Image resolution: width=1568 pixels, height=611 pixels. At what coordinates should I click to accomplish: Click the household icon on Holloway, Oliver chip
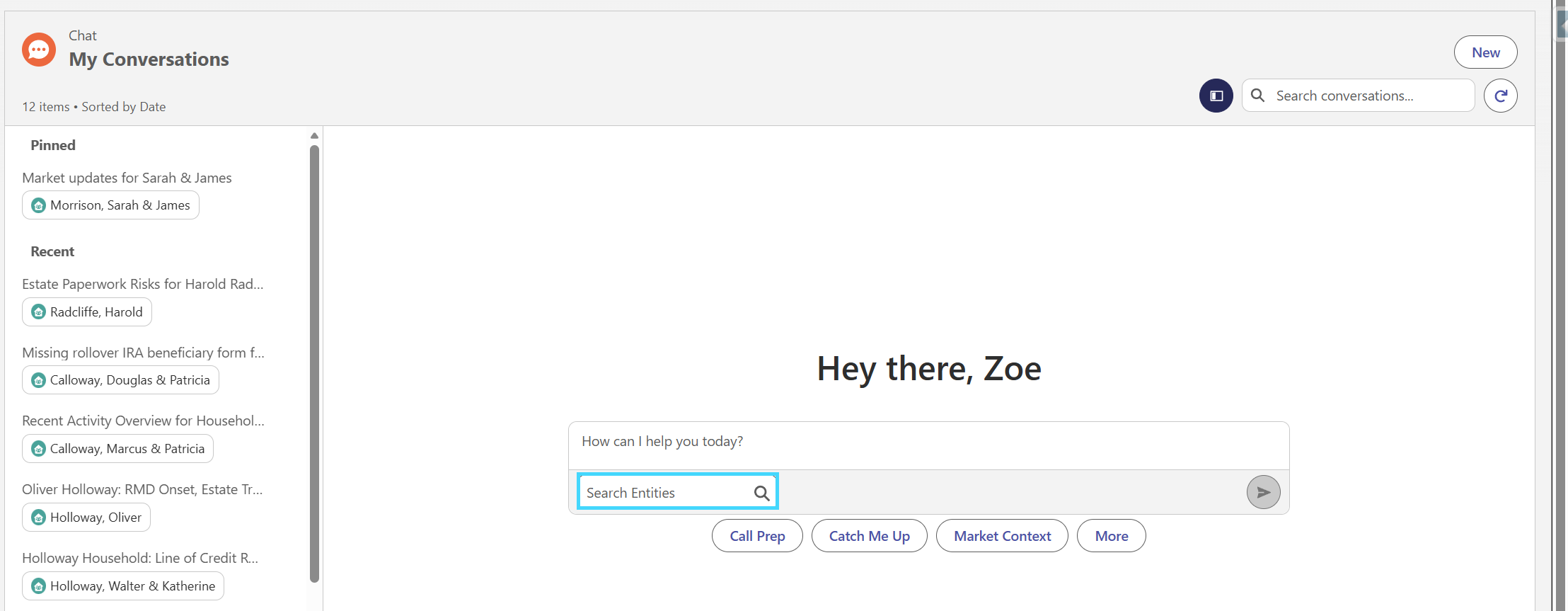39,518
